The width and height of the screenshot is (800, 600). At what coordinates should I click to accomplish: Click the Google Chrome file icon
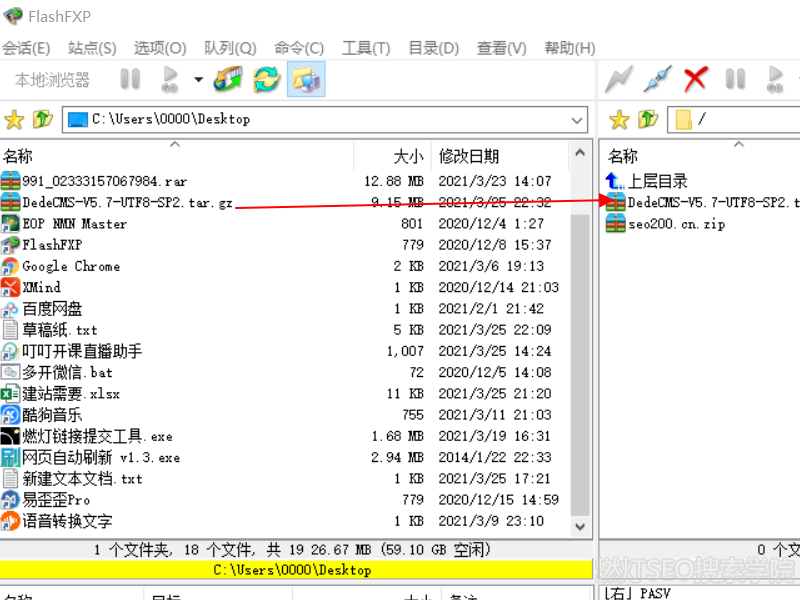10,266
